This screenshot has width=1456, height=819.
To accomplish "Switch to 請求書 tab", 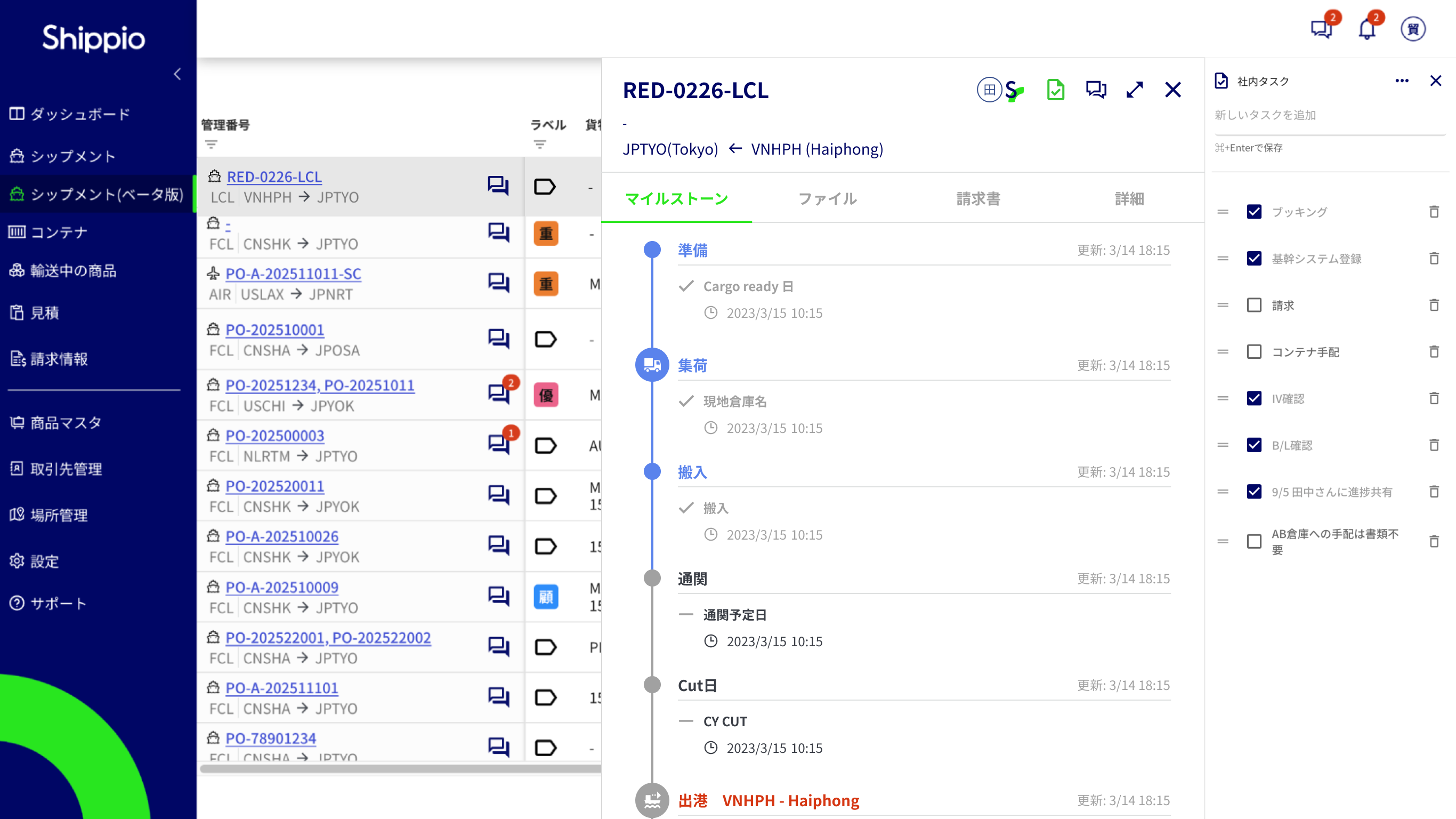I will [x=978, y=198].
